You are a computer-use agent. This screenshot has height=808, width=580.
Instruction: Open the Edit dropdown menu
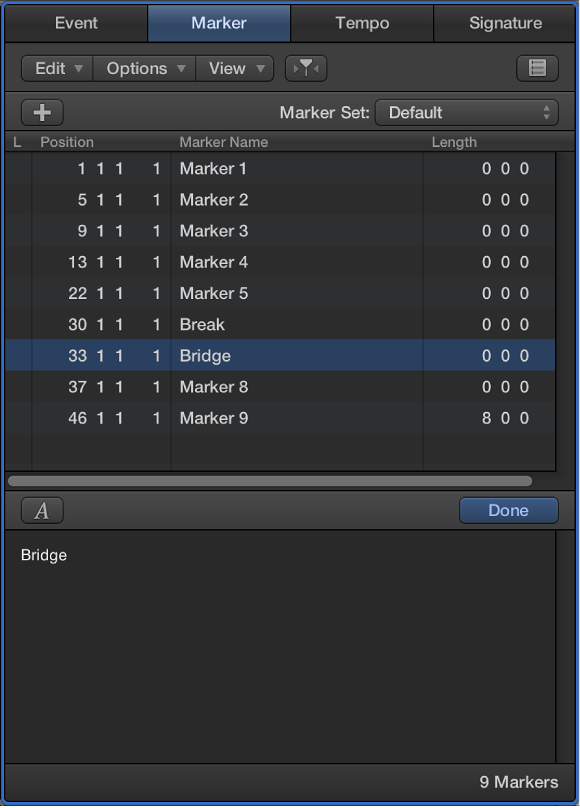(x=56, y=68)
